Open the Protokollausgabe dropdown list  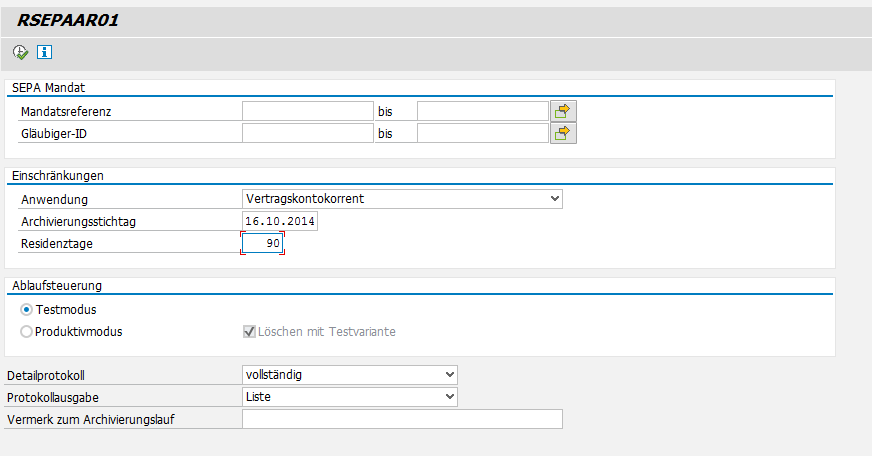pos(447,396)
